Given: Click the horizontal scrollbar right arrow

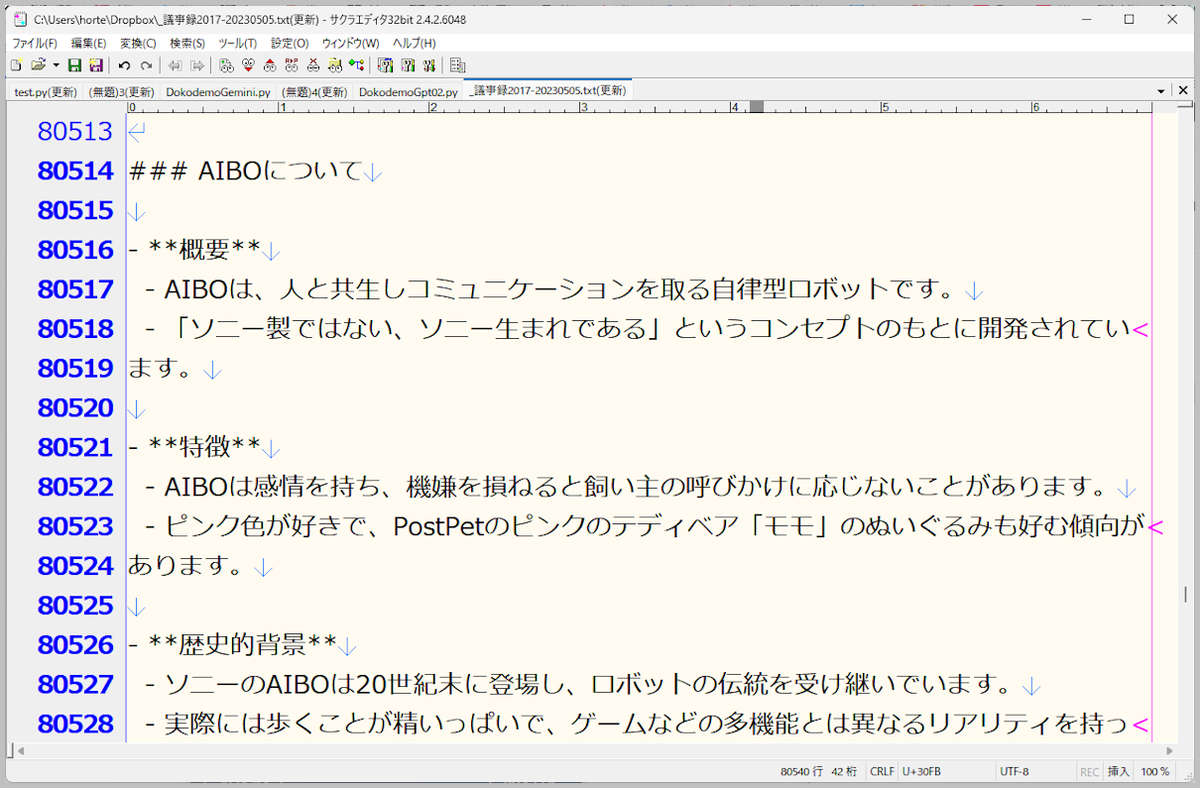Looking at the screenshot, I should [x=1170, y=749].
